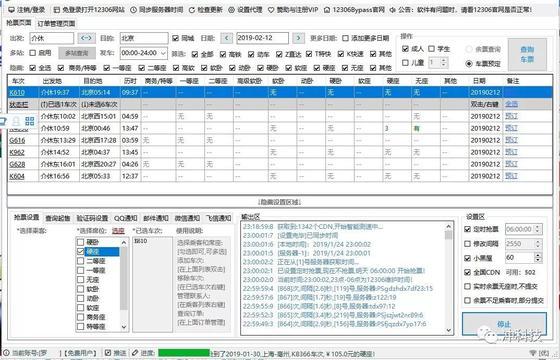Screen dimensions: 560x360
Task: Click the sync server time clock icon
Action: (133, 10)
